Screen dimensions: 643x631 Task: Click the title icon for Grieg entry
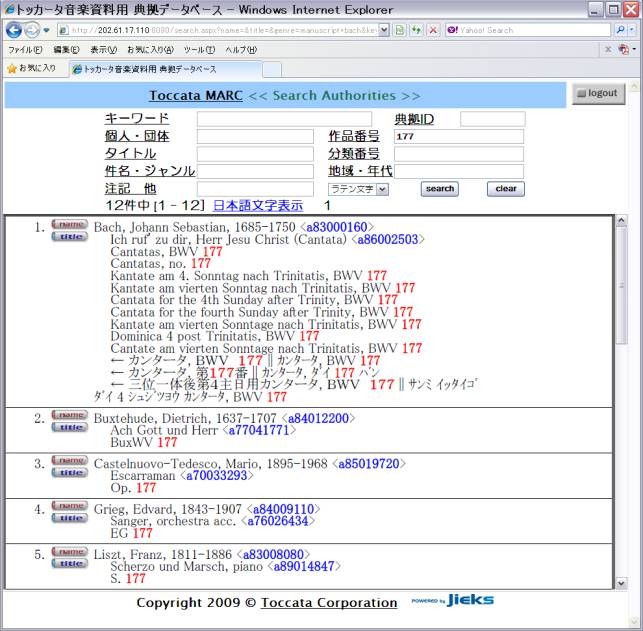(x=70, y=518)
